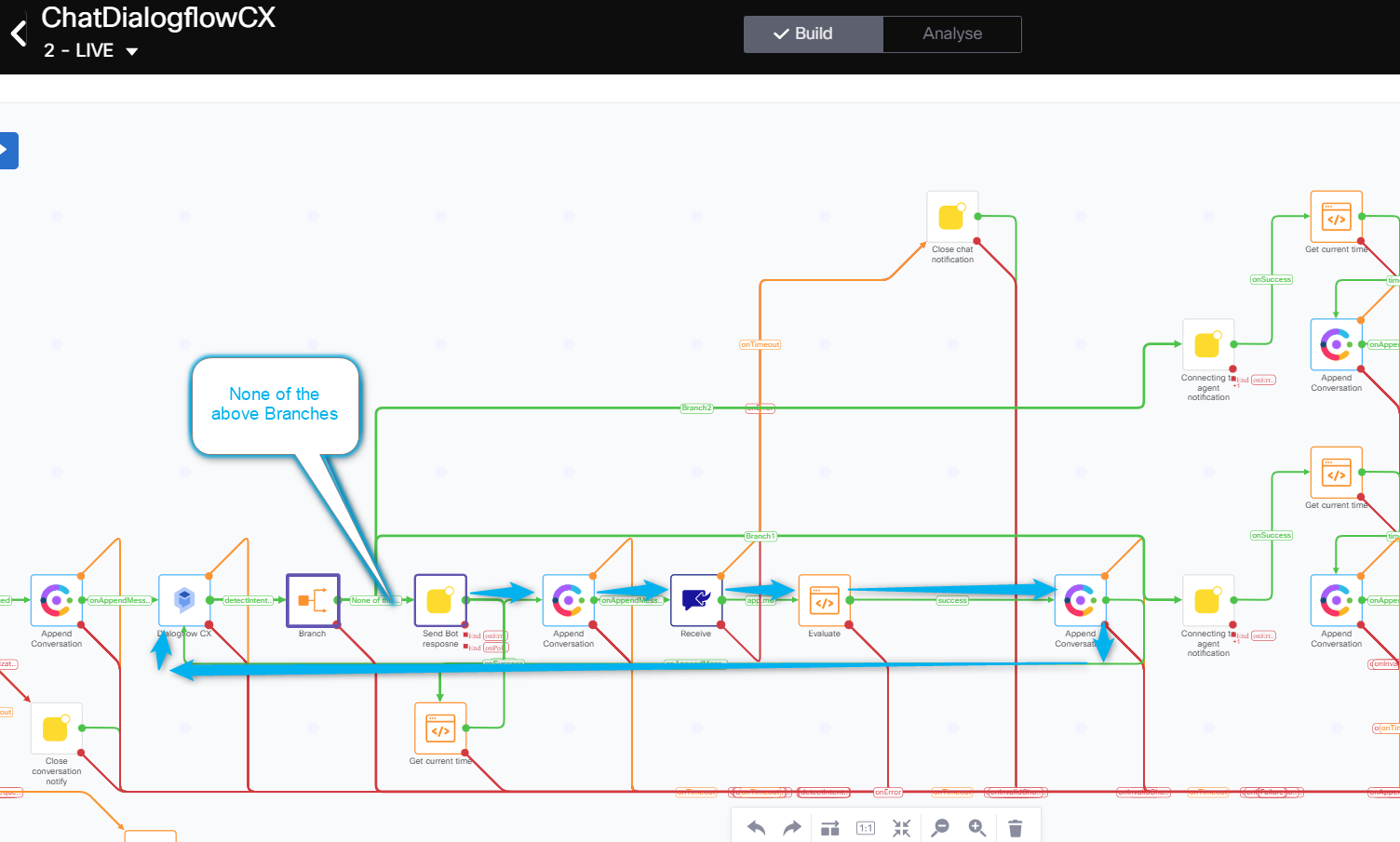
Task: Click the trash delete icon
Action: tap(1016, 828)
